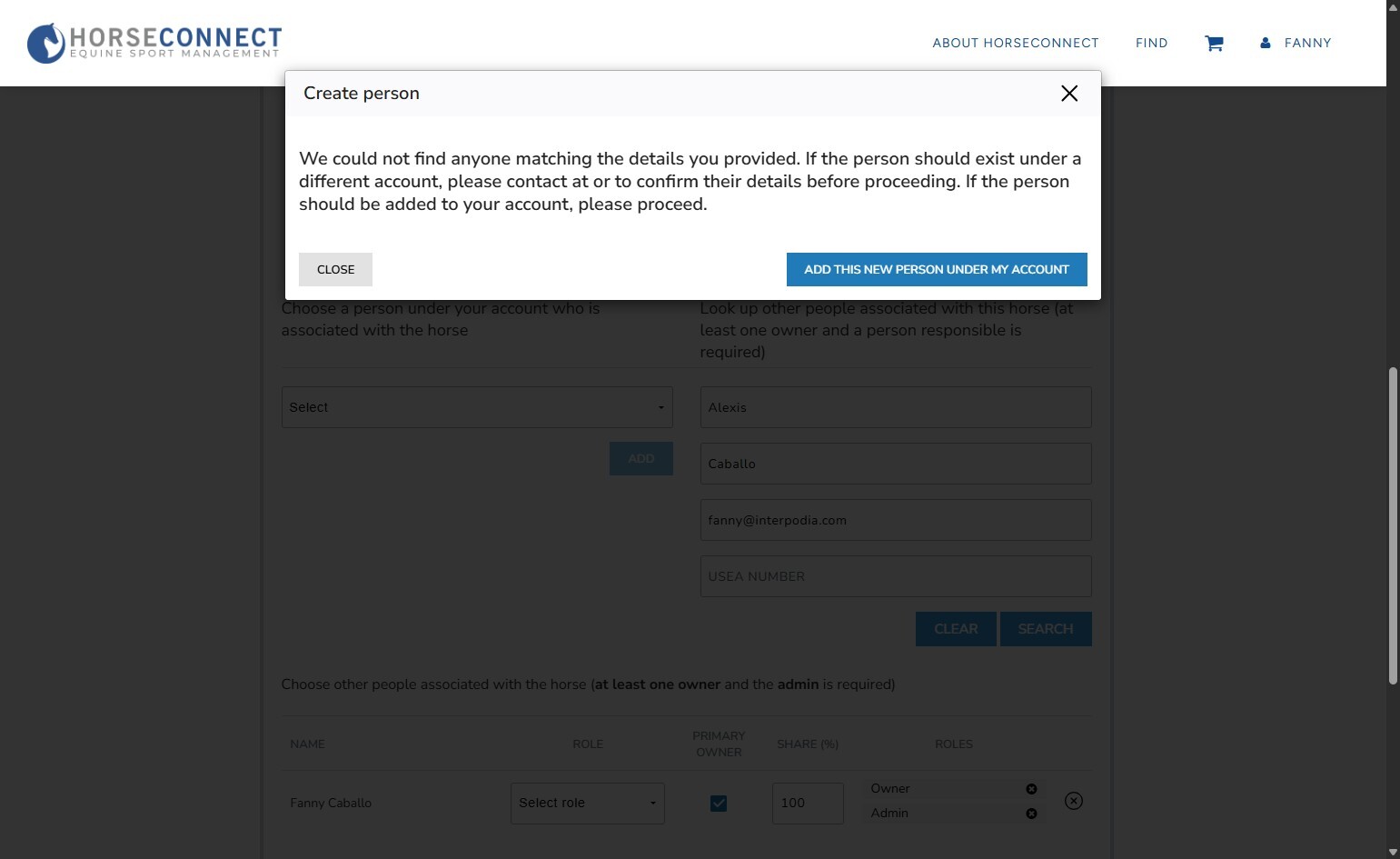Image resolution: width=1400 pixels, height=859 pixels.
Task: Open the Fanny account menu
Action: [1307, 44]
